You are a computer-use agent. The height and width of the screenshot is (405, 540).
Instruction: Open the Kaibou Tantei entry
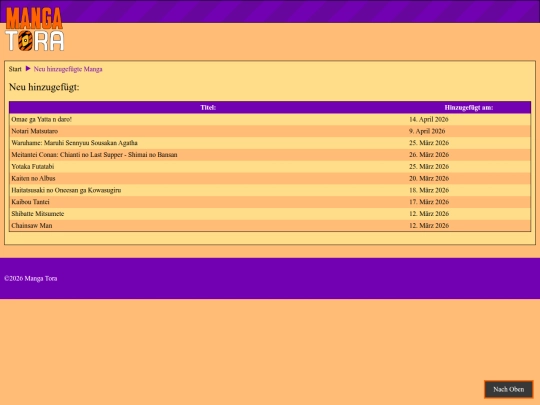30,202
